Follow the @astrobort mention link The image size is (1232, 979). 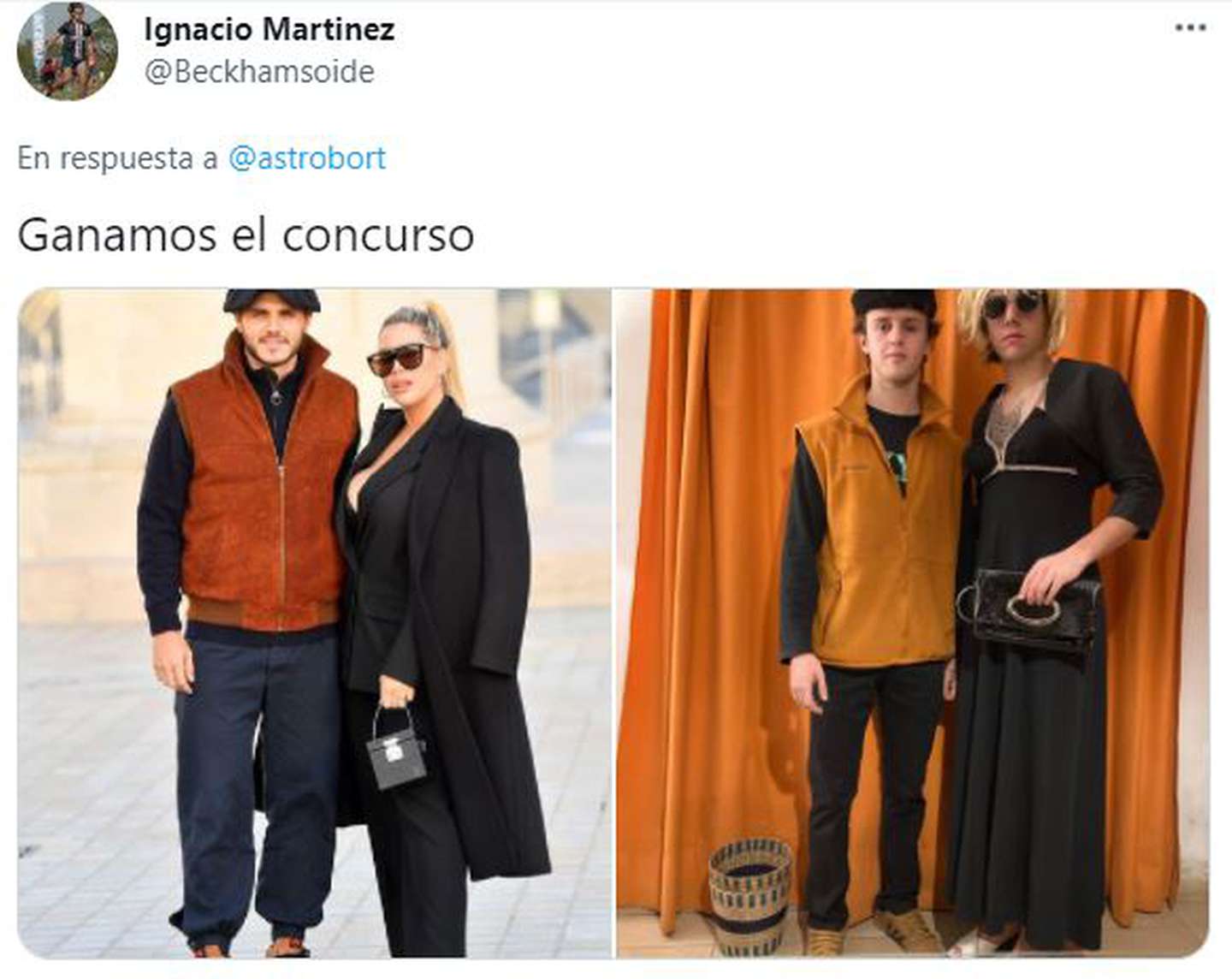[x=307, y=158]
